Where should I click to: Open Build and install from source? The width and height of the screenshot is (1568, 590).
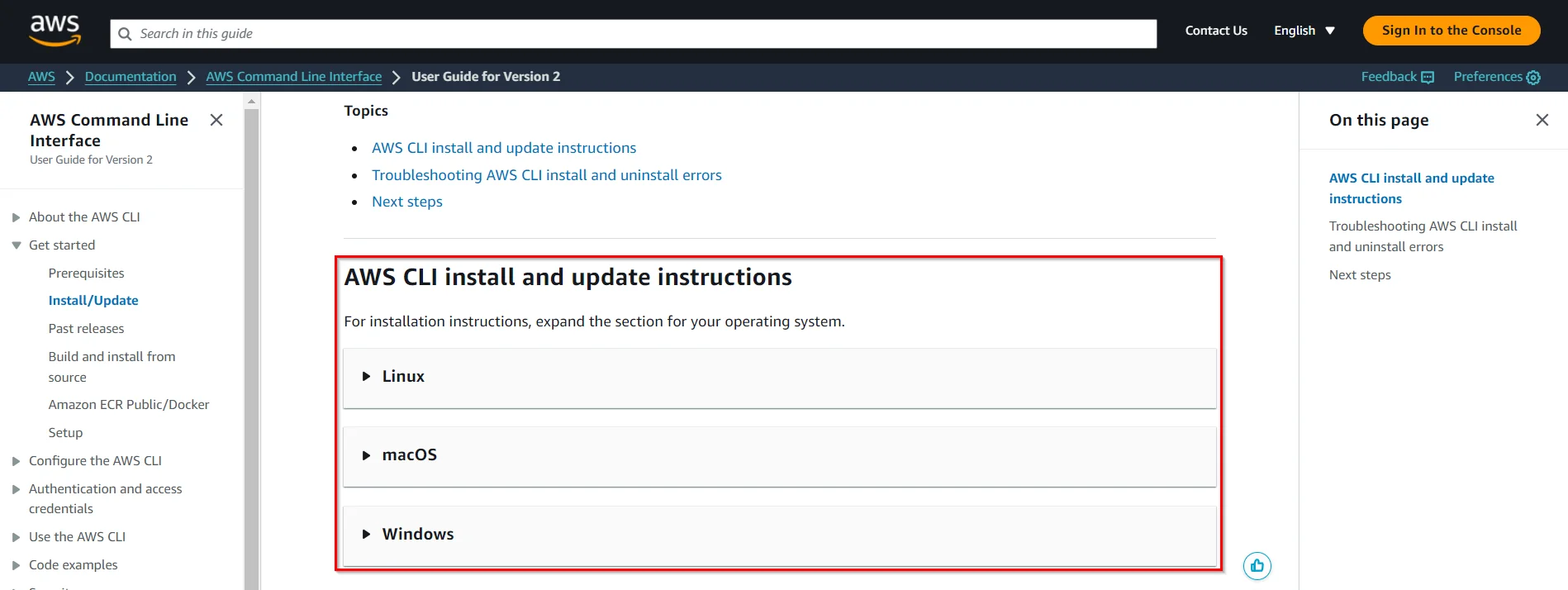coord(112,367)
